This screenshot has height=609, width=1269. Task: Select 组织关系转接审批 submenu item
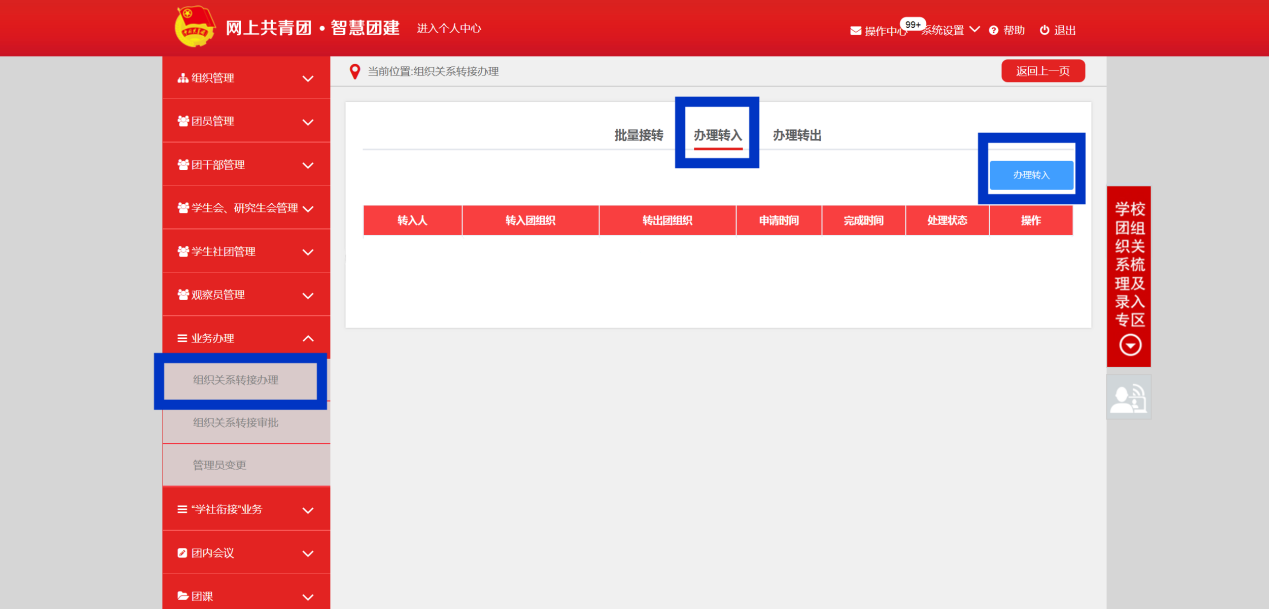tap(236, 423)
